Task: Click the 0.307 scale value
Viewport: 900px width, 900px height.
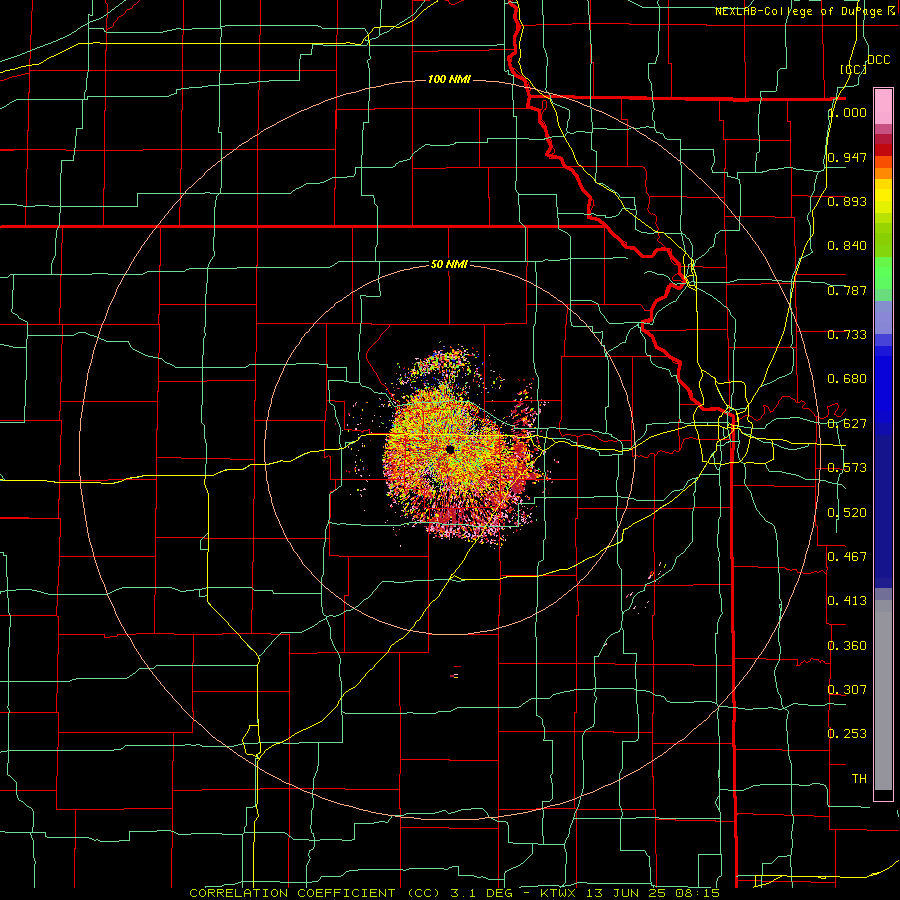Action: [x=847, y=689]
